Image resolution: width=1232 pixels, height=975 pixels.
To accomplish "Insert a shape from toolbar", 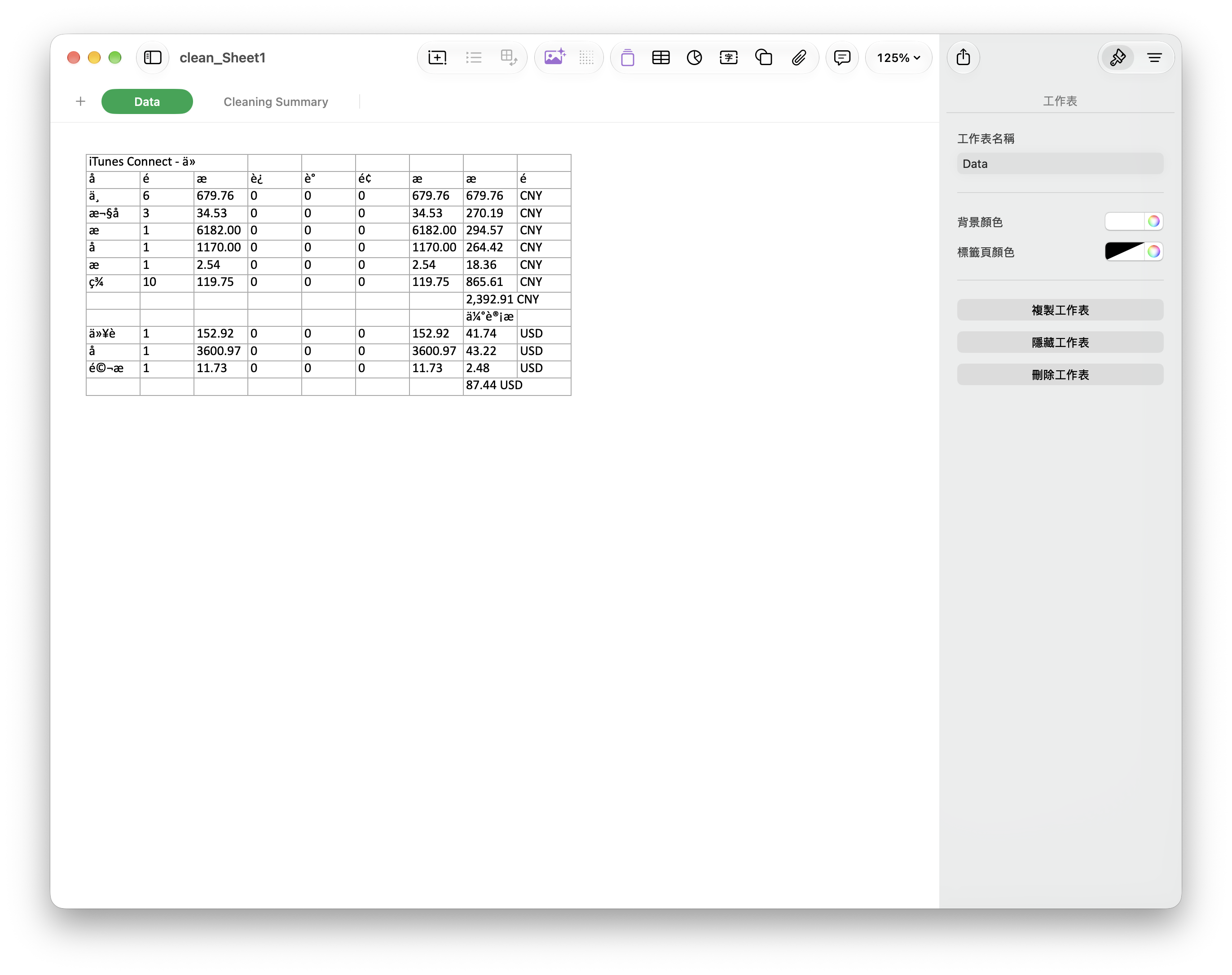I will pyautogui.click(x=763, y=57).
